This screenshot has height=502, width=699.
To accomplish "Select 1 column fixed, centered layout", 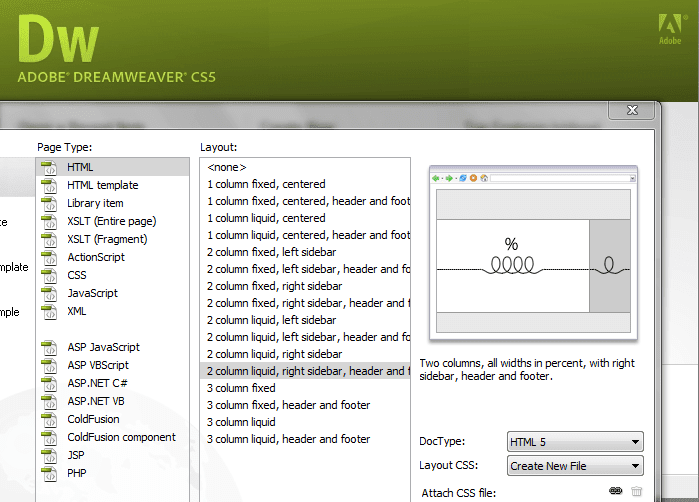I will click(305, 184).
